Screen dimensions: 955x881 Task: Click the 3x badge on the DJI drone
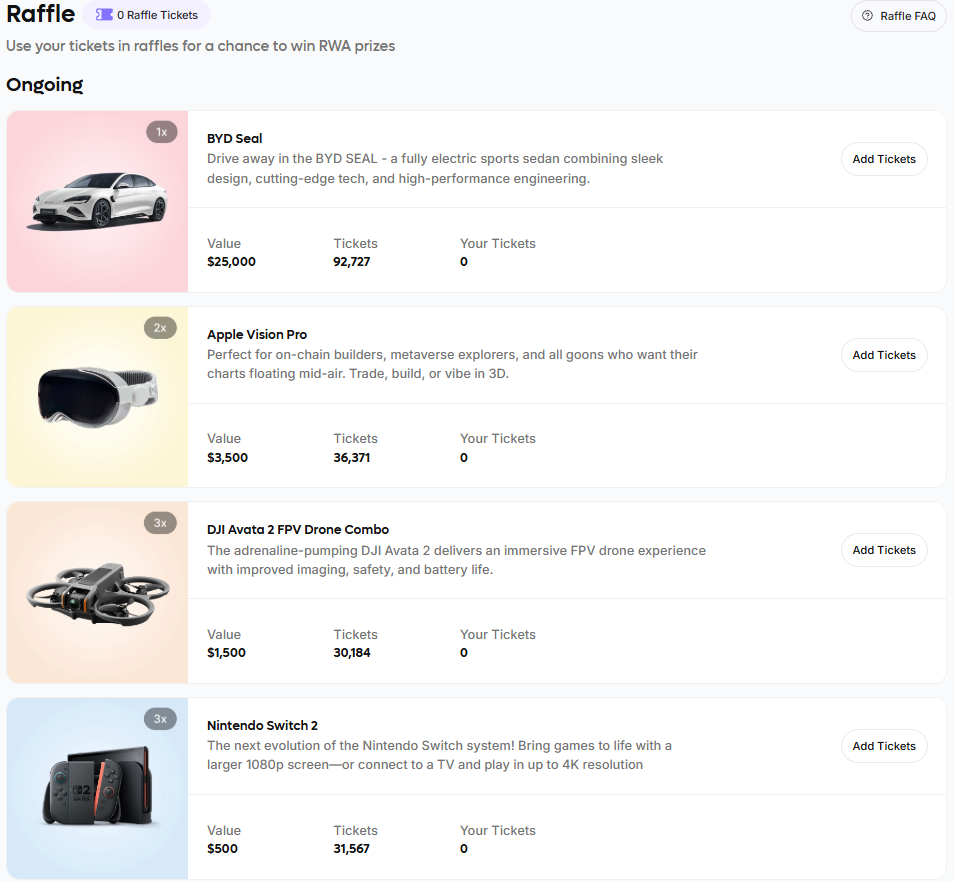click(x=160, y=523)
